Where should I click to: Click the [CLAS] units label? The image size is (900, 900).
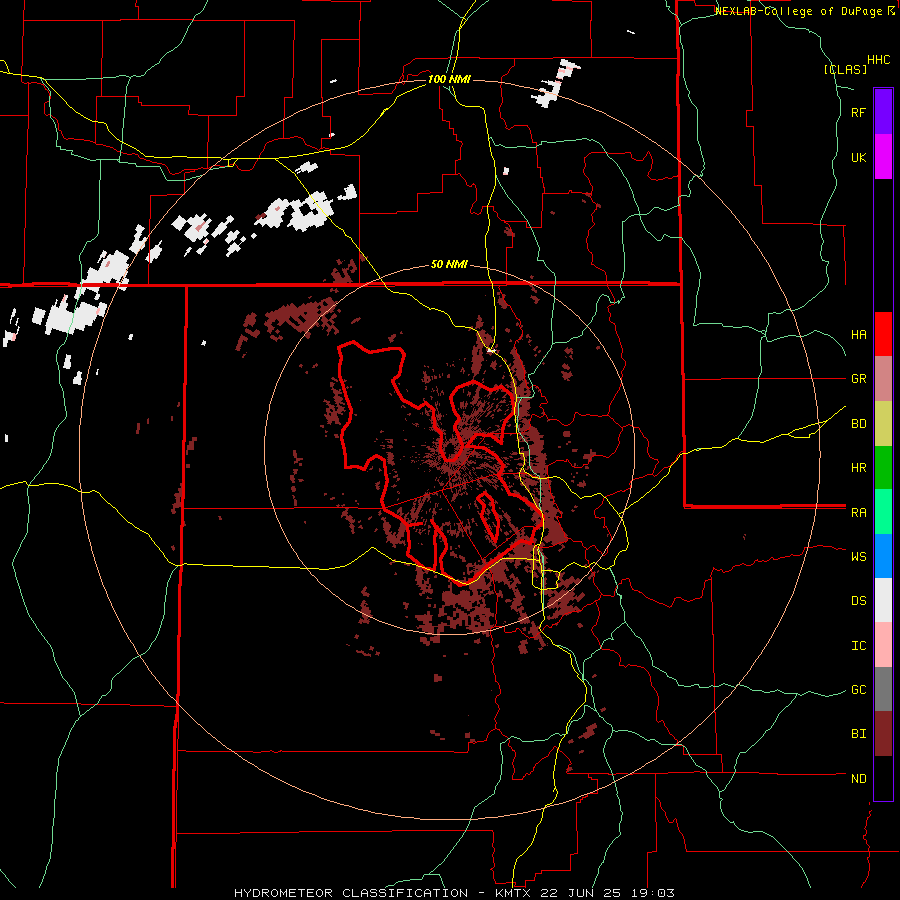(845, 70)
